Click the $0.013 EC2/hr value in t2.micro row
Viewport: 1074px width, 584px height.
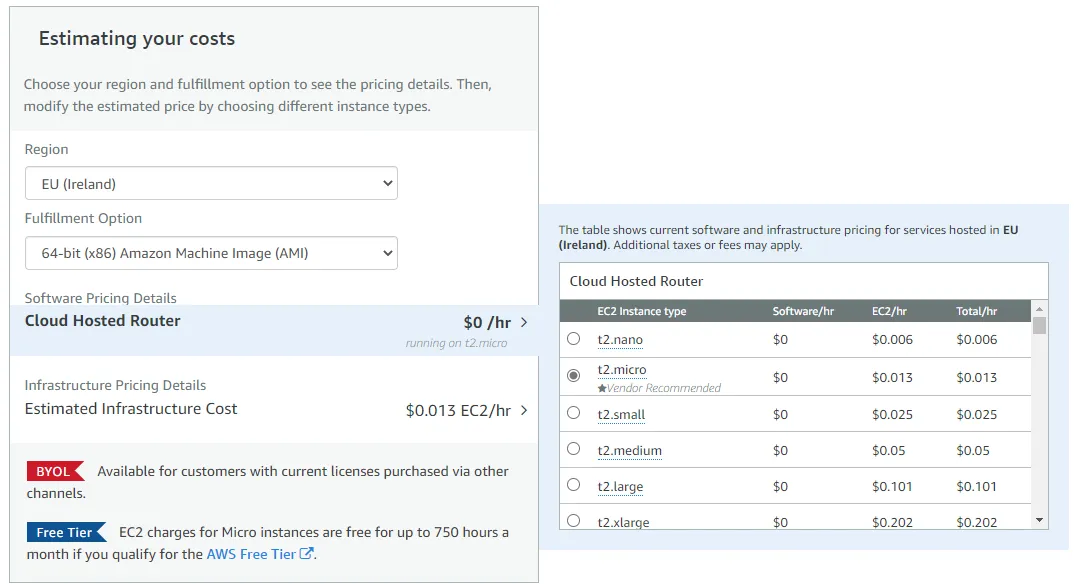[x=892, y=377]
